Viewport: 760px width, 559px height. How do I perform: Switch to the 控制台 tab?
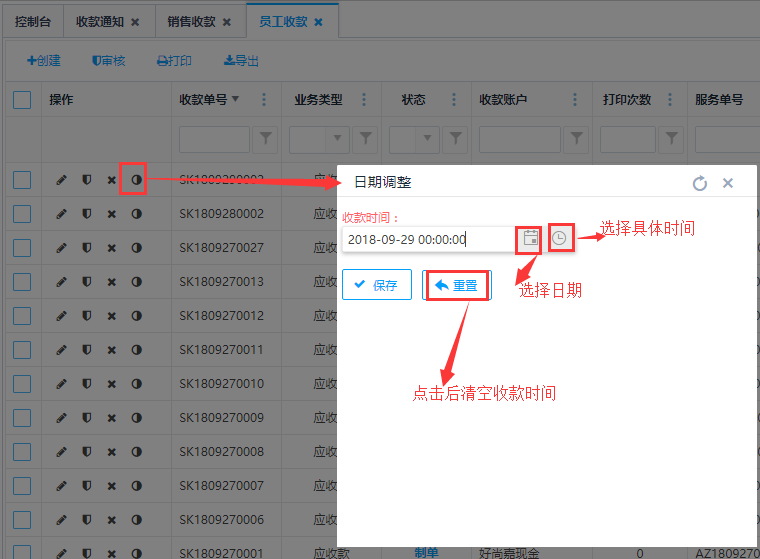point(33,21)
